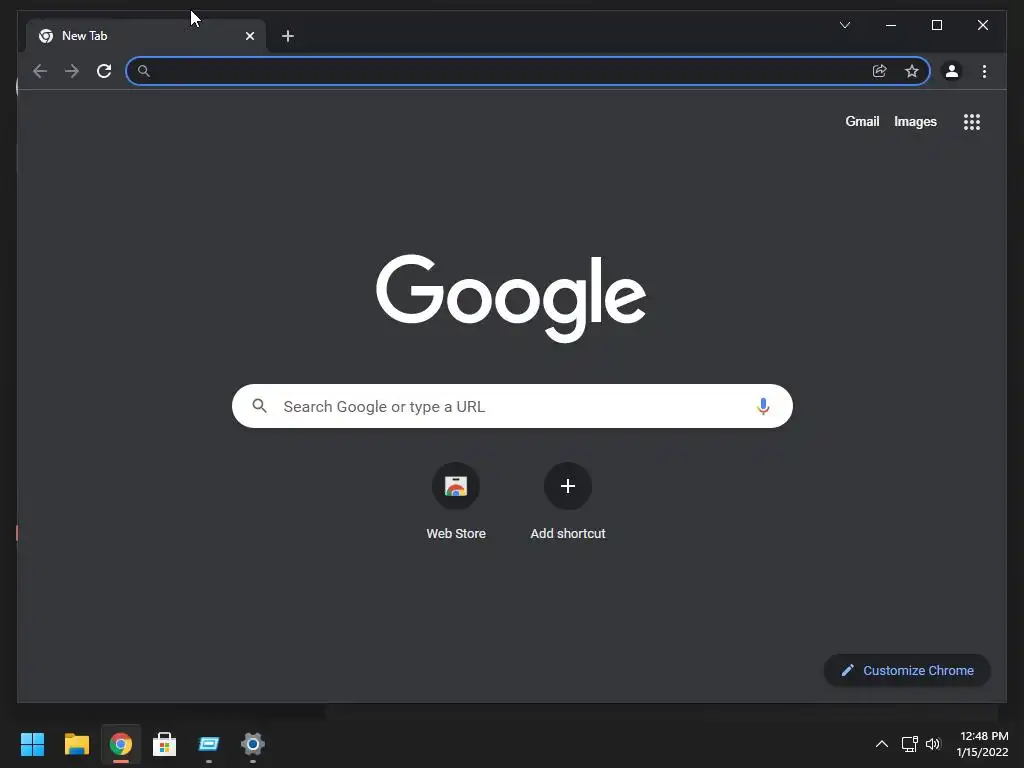Open the Google apps grid
Screen dimensions: 1024x768
click(x=972, y=121)
